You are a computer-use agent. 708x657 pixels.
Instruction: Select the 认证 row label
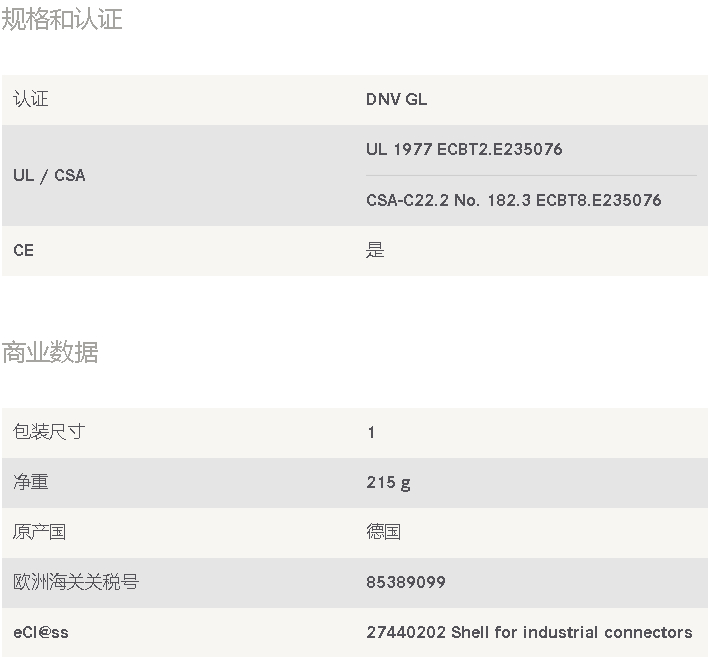(31, 99)
